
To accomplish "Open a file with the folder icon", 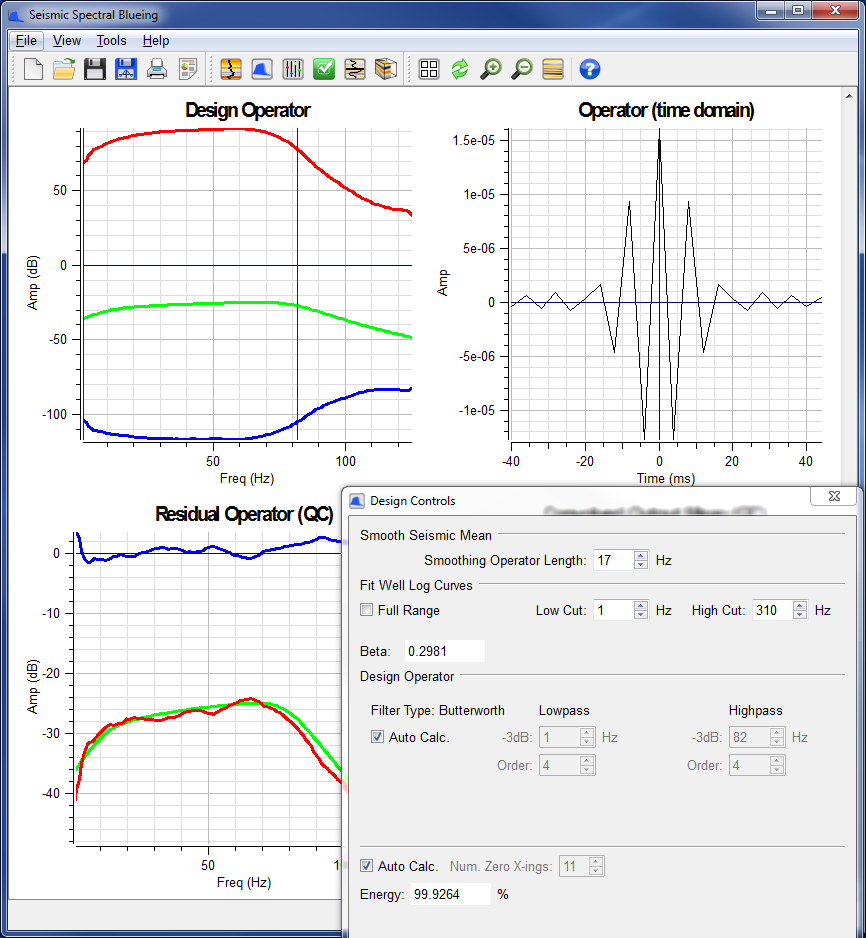I will [x=64, y=69].
